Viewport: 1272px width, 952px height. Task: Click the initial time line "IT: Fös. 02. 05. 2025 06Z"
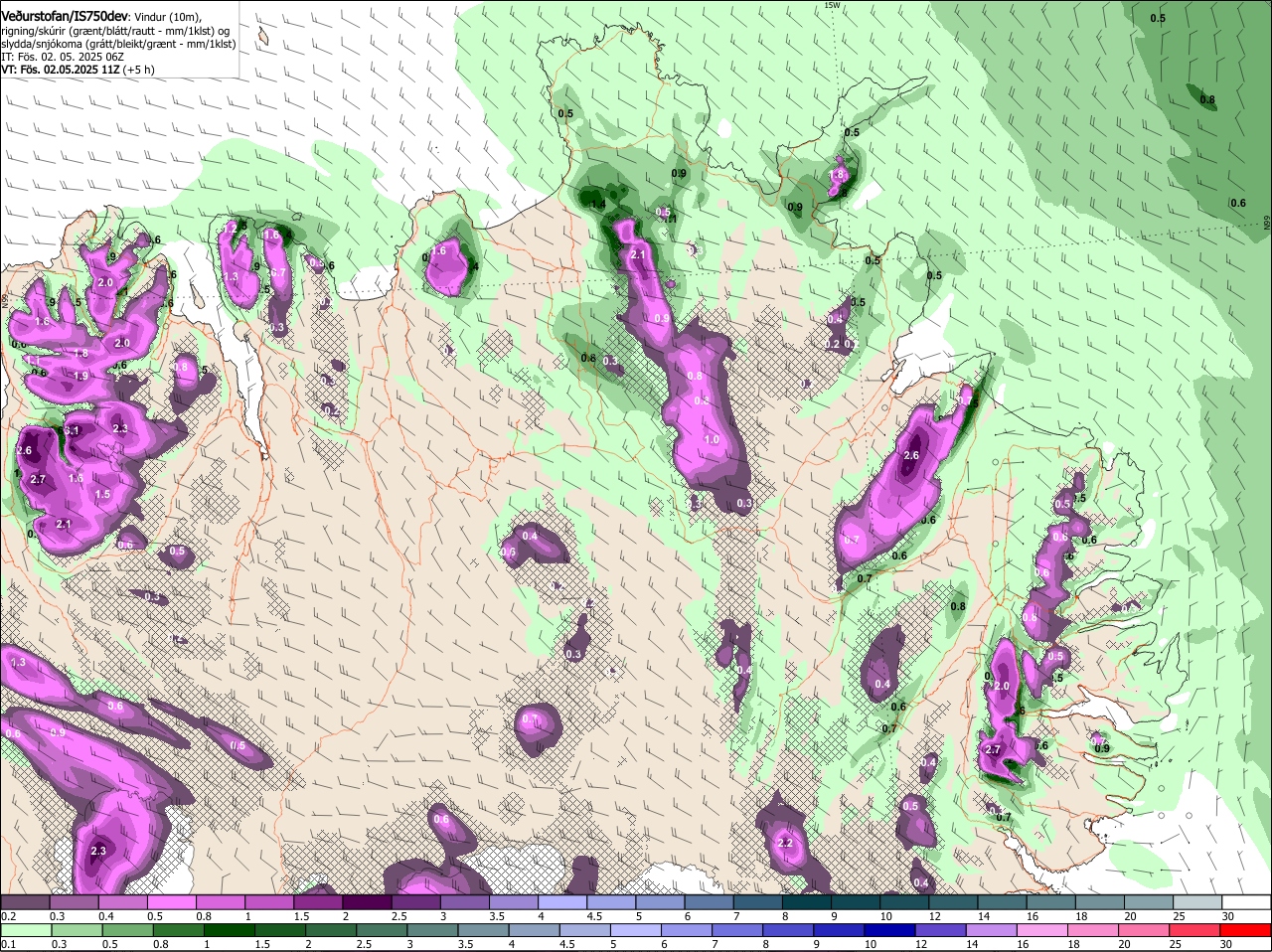click(x=63, y=58)
